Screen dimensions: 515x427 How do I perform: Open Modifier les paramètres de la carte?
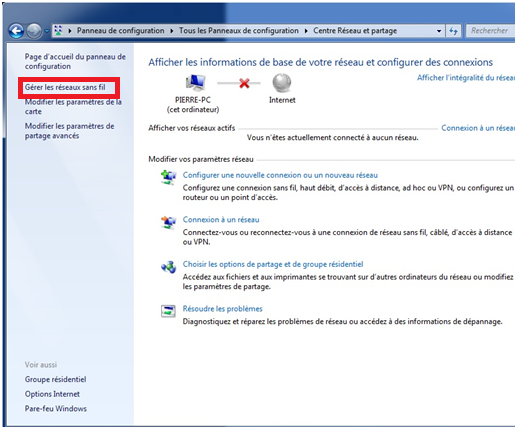[73, 107]
